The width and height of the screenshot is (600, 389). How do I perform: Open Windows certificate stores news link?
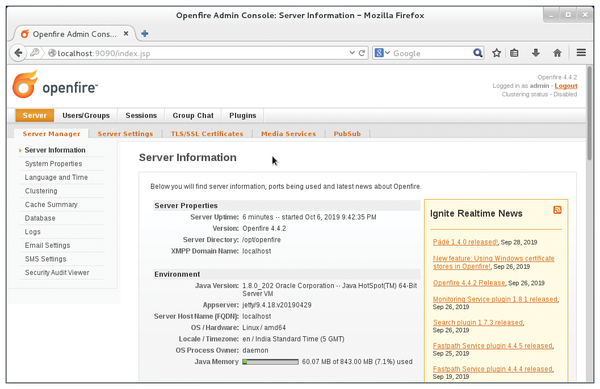[x=493, y=262]
